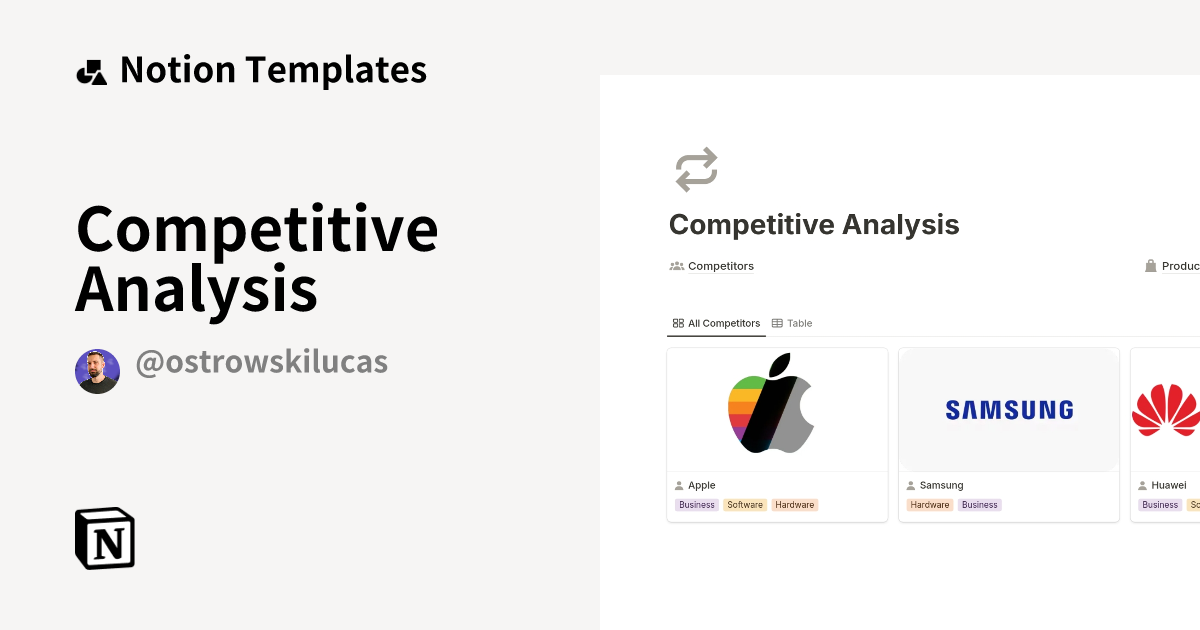Click the person icon on the Samsung card
This screenshot has width=1200, height=630.
[910, 485]
